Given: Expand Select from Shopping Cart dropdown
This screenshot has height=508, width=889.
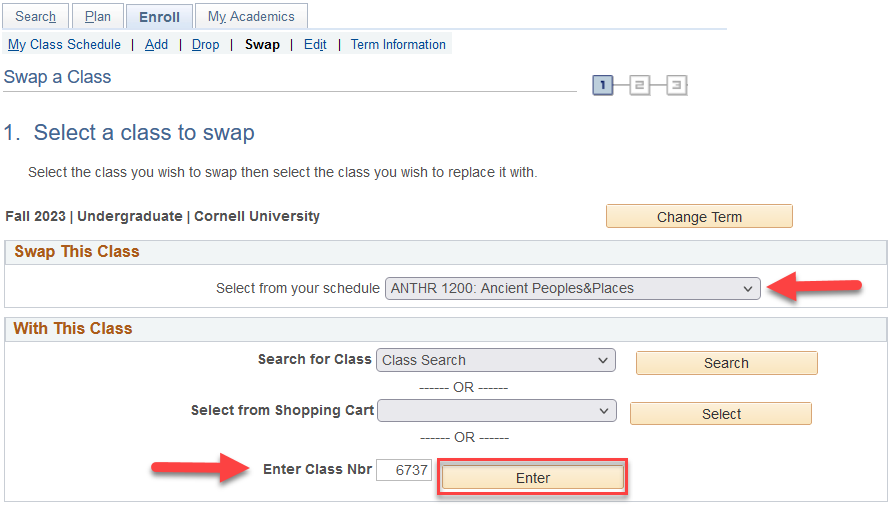Looking at the screenshot, I should point(496,411).
